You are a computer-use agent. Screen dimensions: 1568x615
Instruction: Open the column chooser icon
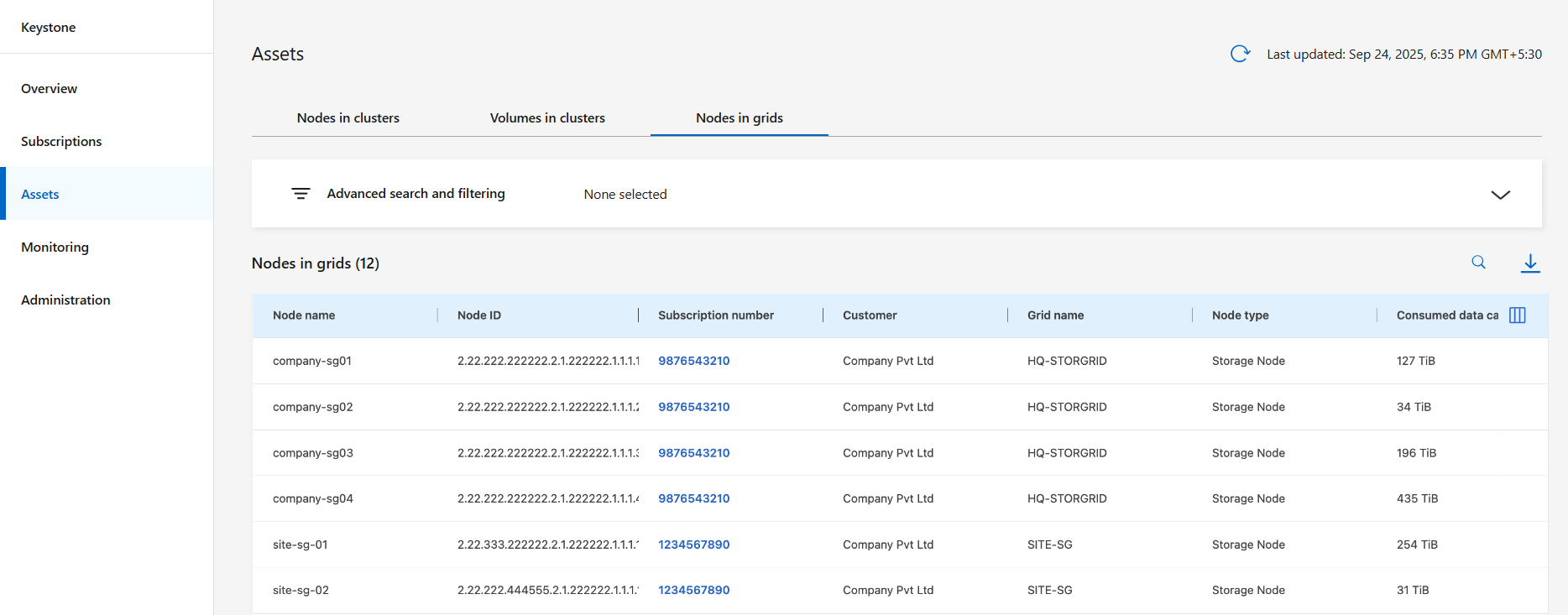[1517, 315]
